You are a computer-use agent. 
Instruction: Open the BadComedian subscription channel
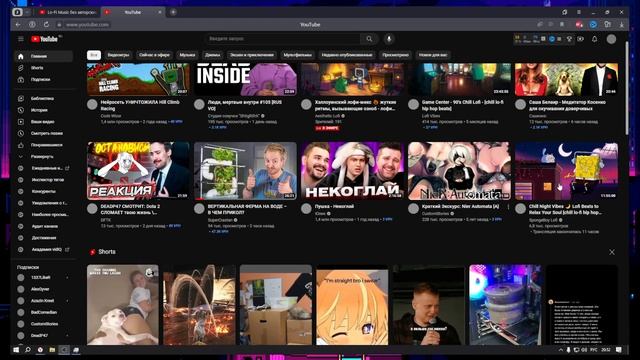[x=43, y=312]
